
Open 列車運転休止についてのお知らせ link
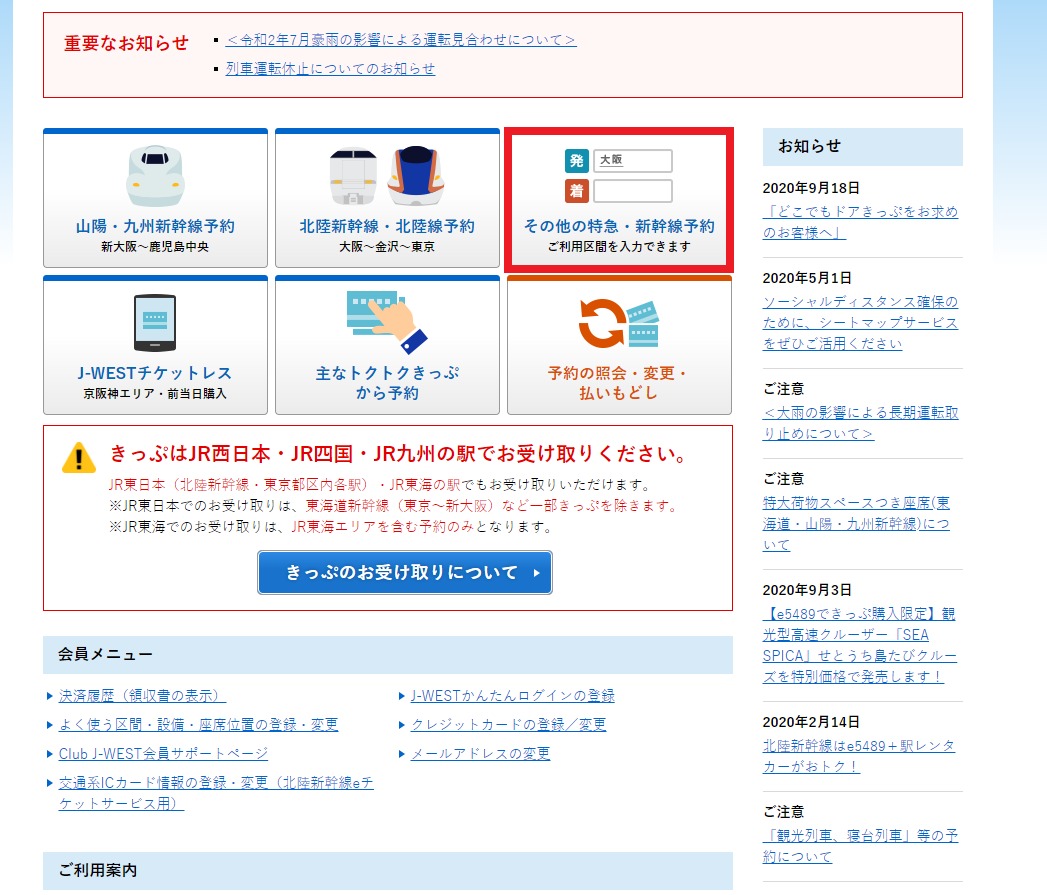(x=331, y=69)
